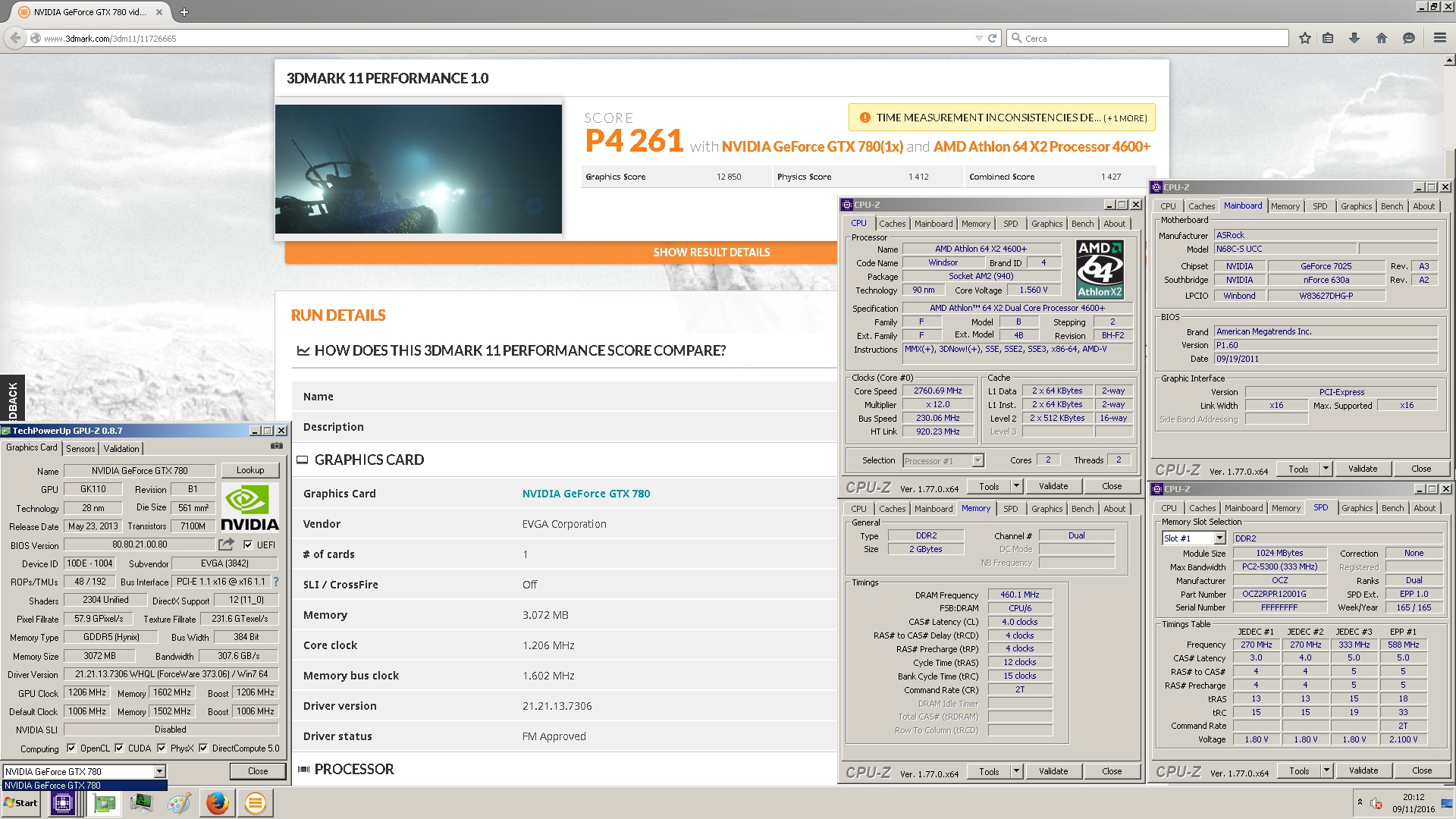Click the GPU-Z Close button
Screen dimensions: 1456x819
pos(258,771)
